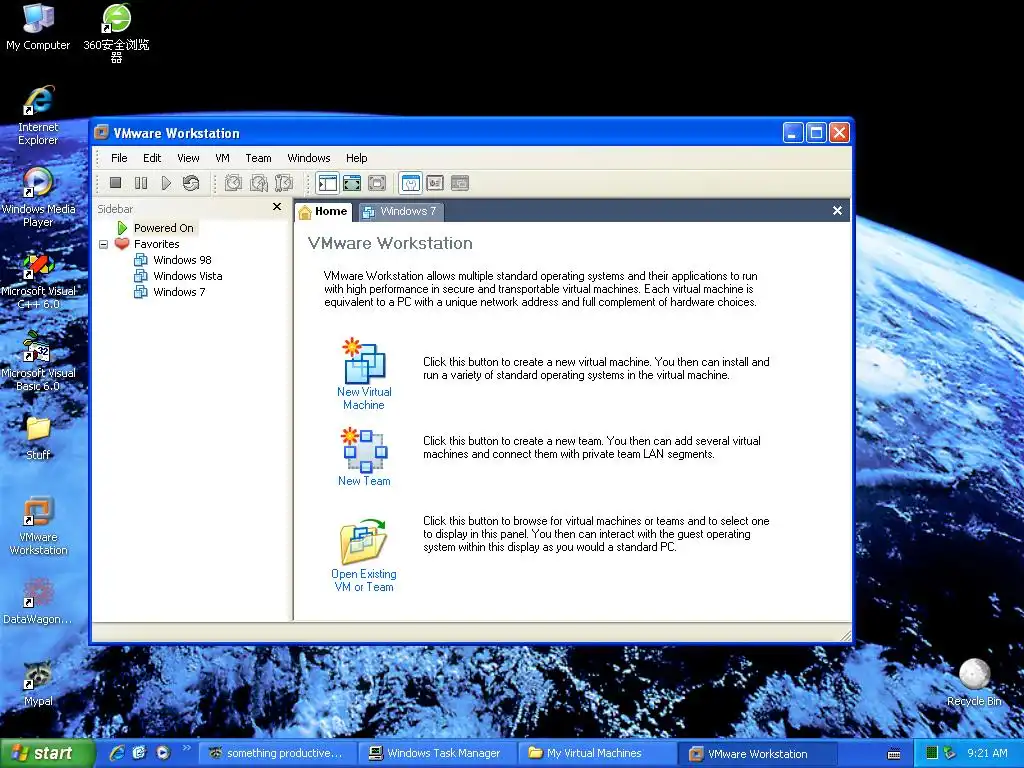Select the 360 browser desktop icon
This screenshot has height=768, width=1024.
coord(116,32)
